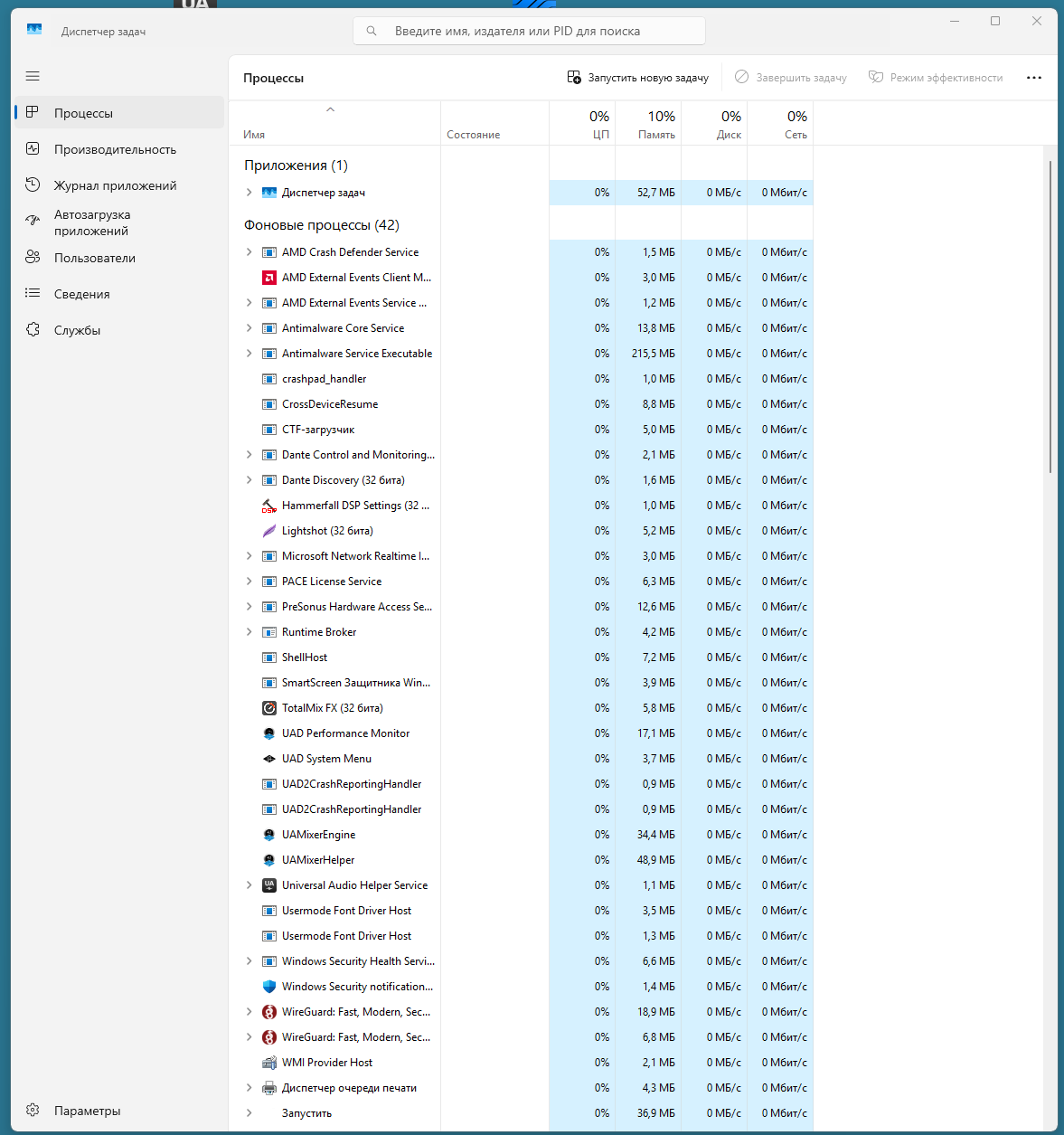Click the Runtime Broker process icon
Viewport: 1064px width, 1135px height.
pyautogui.click(x=269, y=632)
